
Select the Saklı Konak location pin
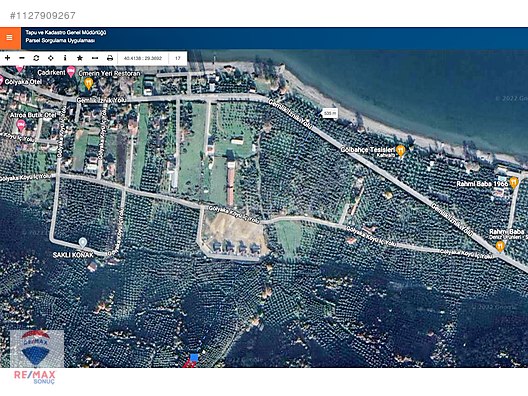tap(82, 242)
